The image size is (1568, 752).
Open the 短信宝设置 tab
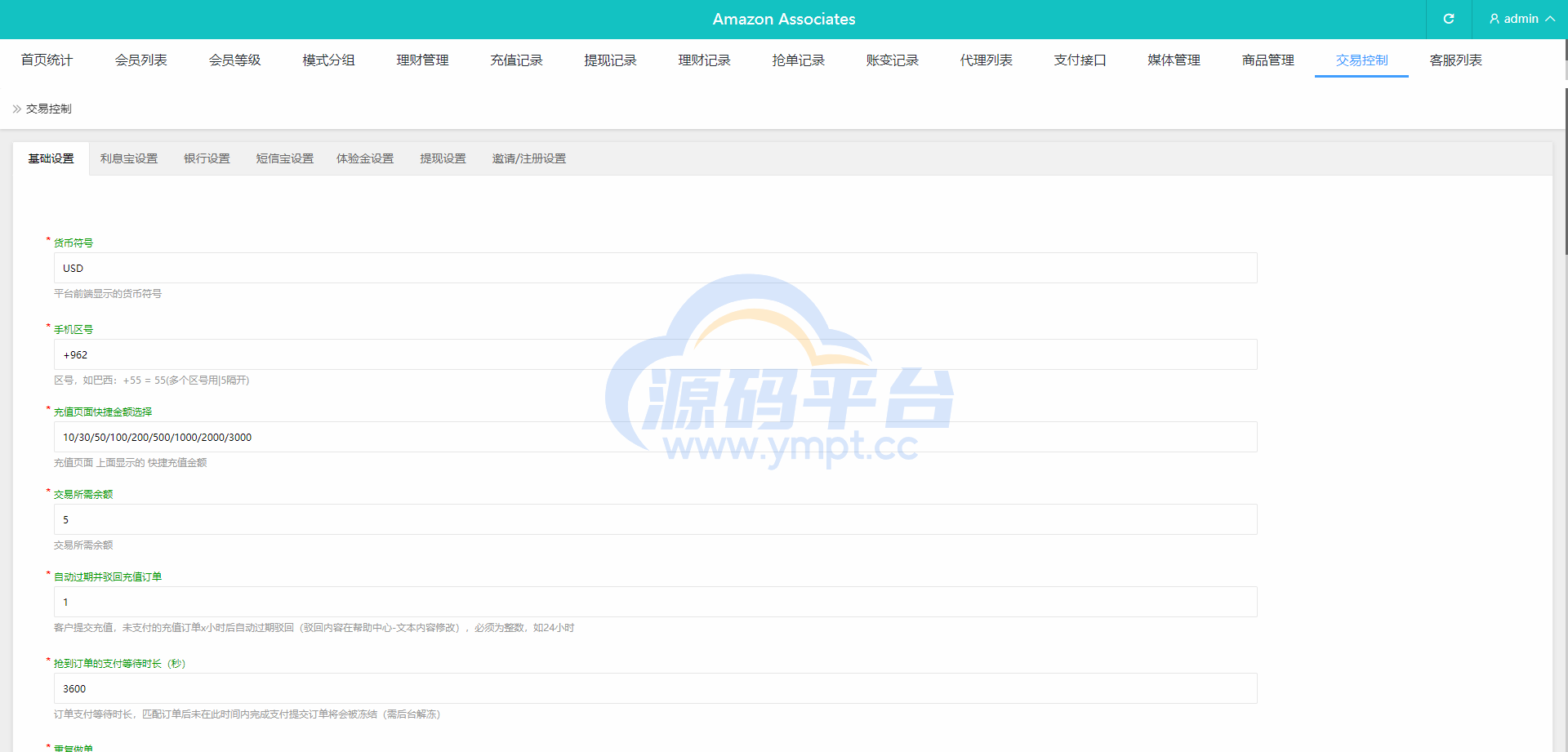pyautogui.click(x=284, y=158)
